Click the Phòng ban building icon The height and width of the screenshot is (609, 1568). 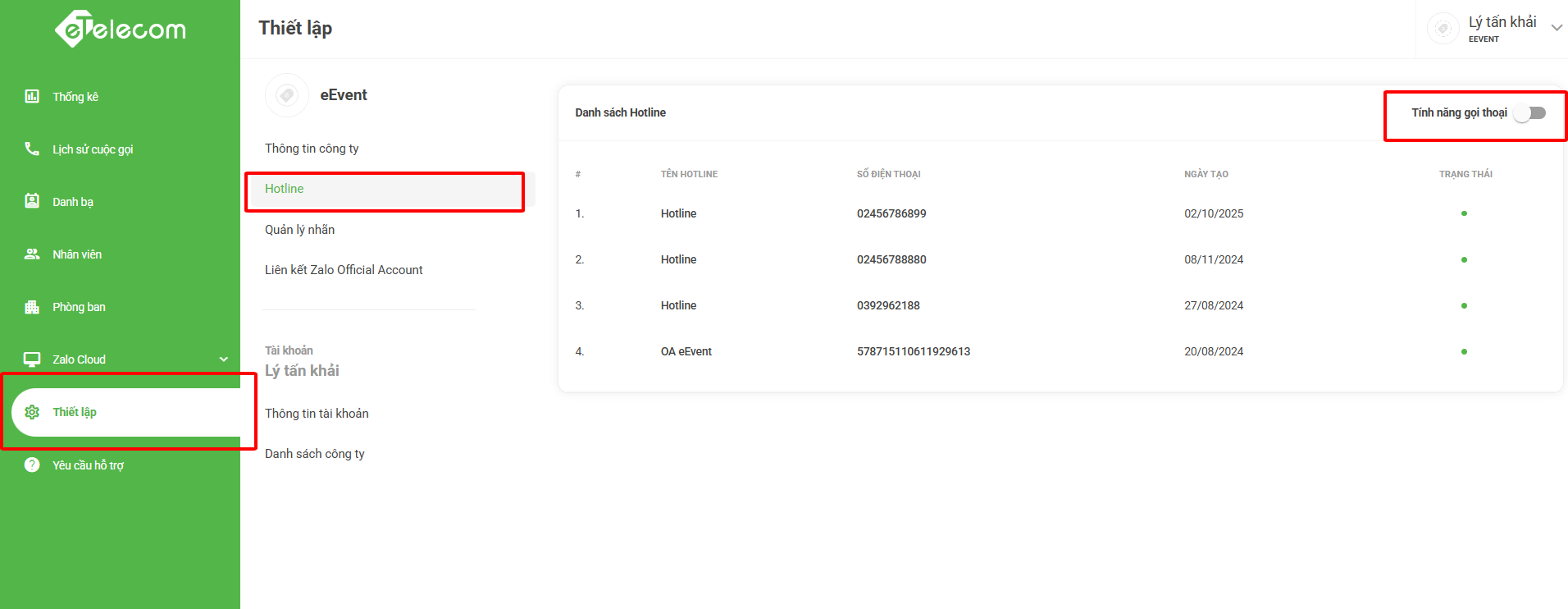[32, 307]
